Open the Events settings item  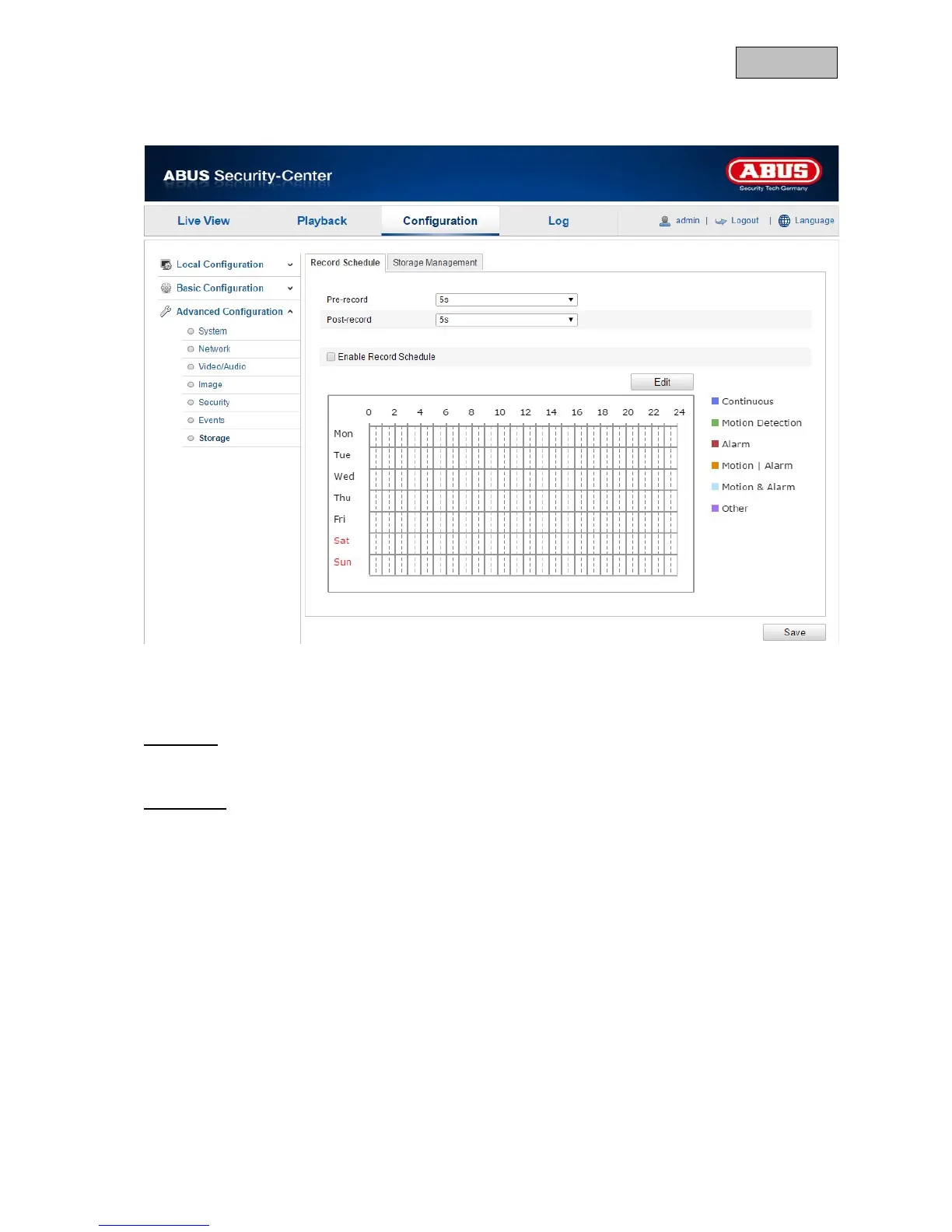tap(212, 421)
